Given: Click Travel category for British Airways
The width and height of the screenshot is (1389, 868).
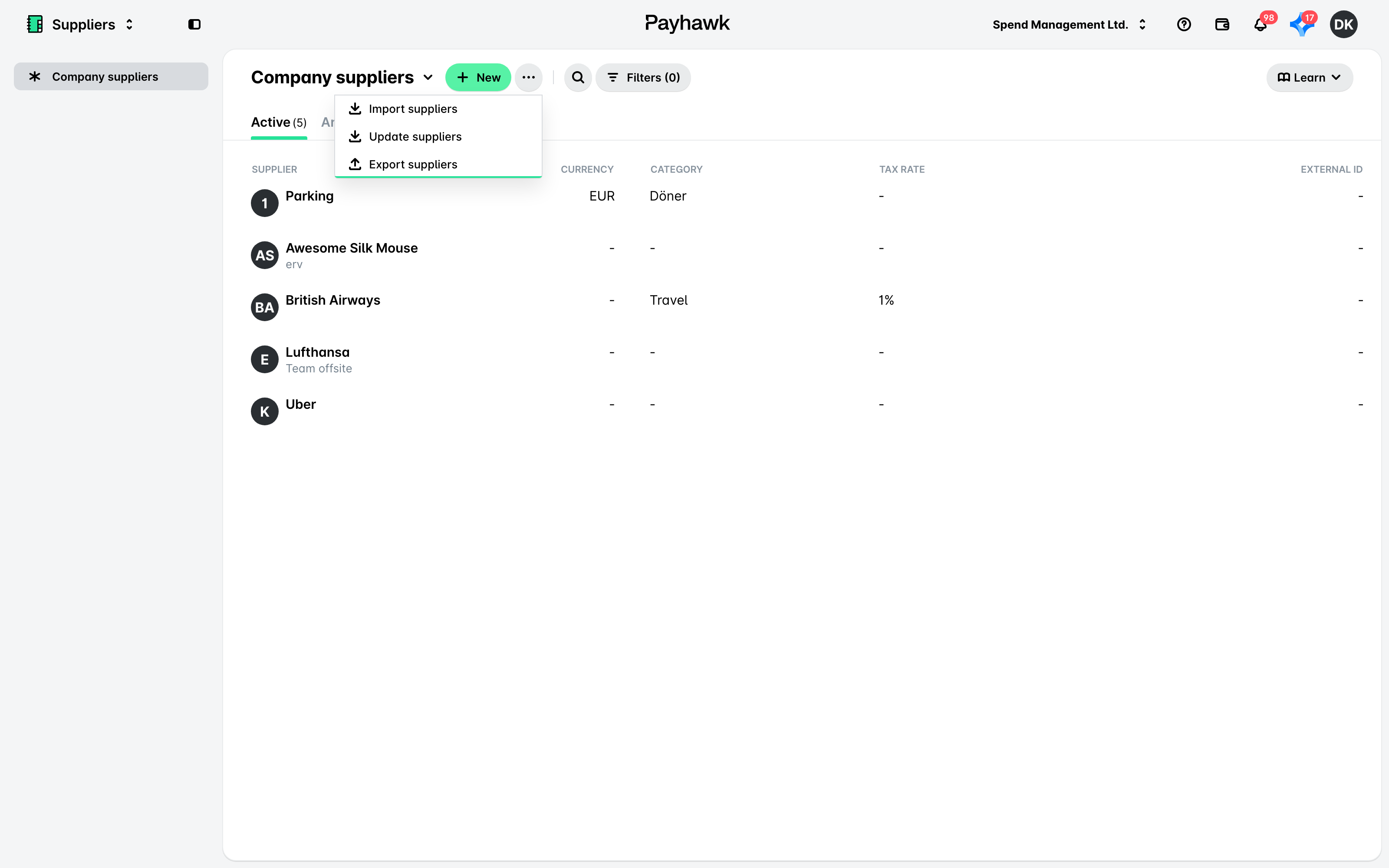Looking at the screenshot, I should click(668, 300).
